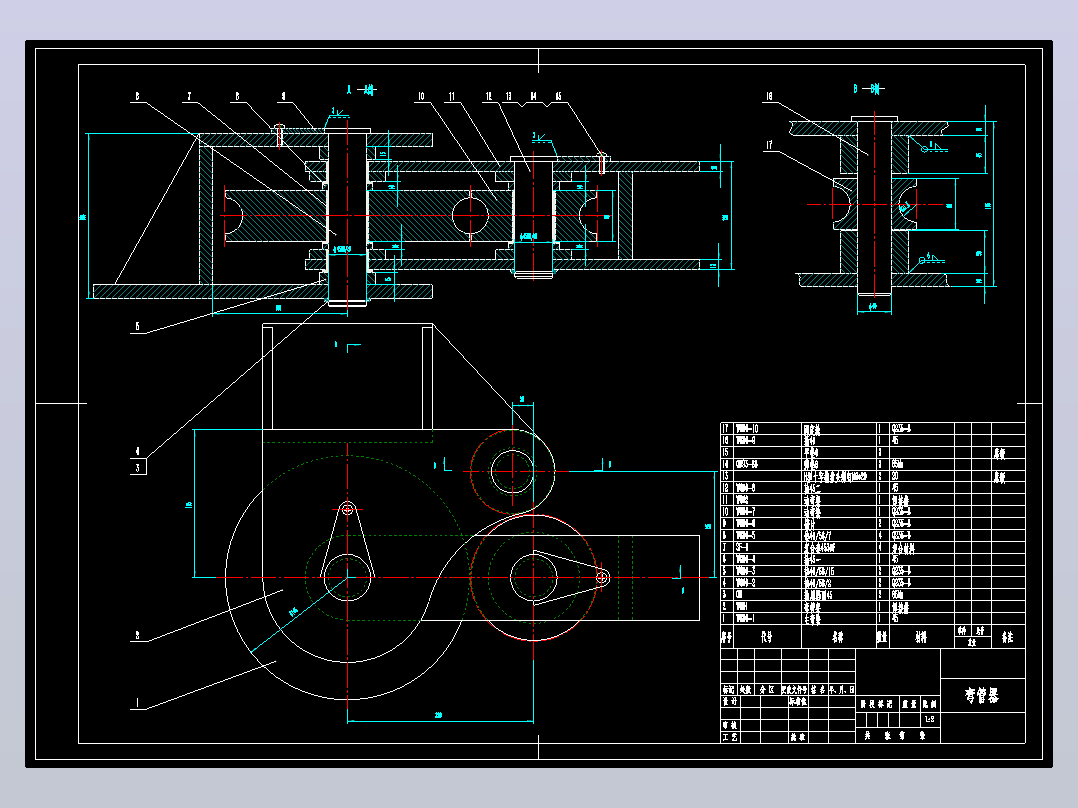Select the red center shaft axis in section B-B
Image resolution: width=1078 pixels, height=808 pixels.
pos(874,206)
